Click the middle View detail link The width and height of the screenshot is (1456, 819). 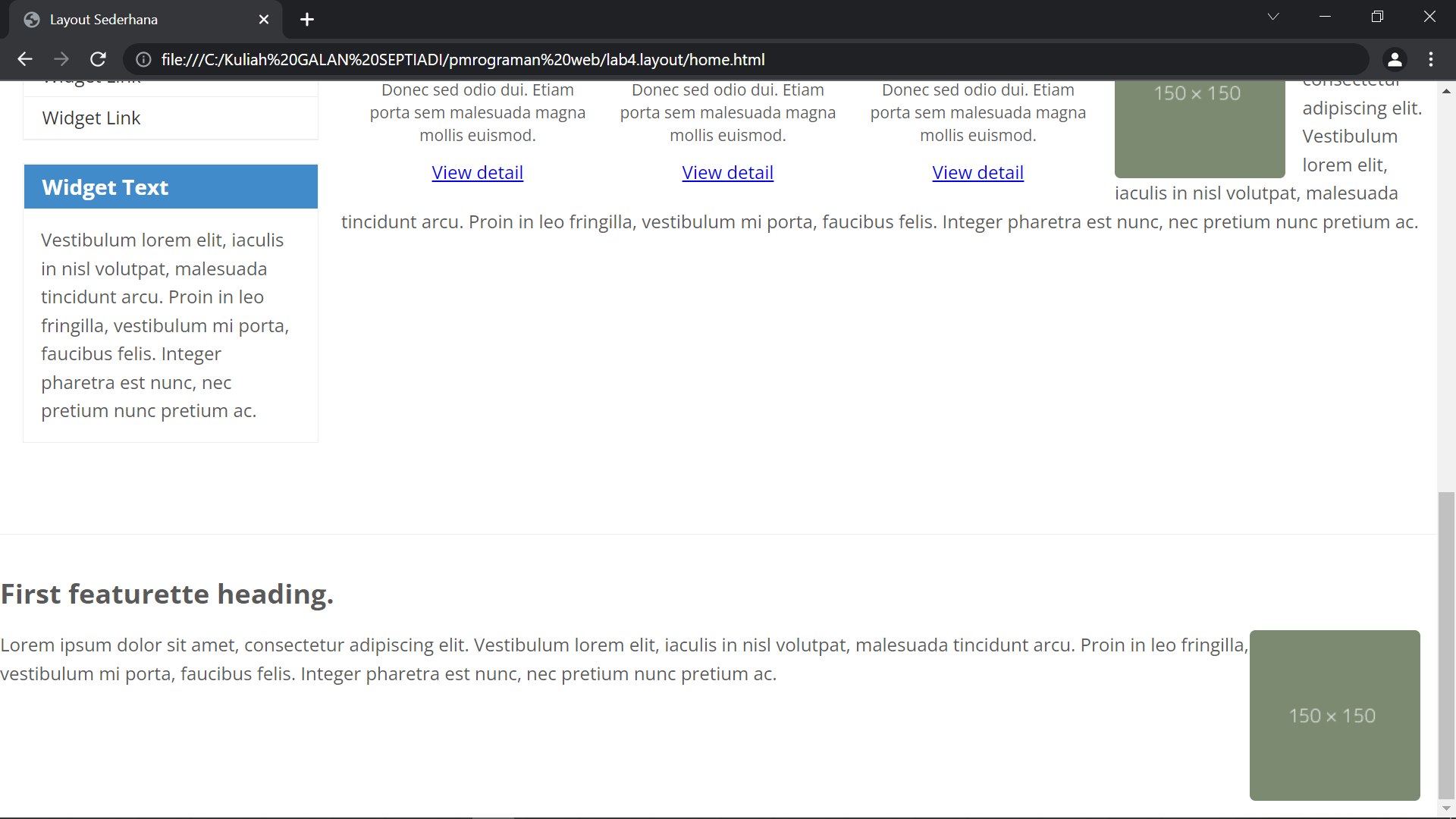pos(727,172)
